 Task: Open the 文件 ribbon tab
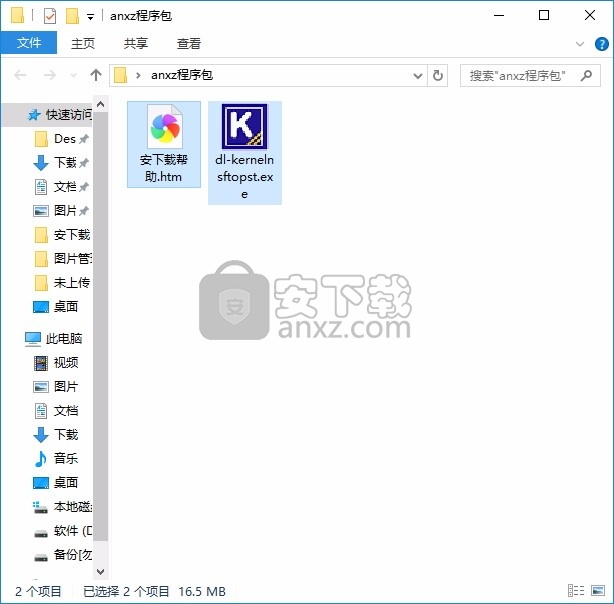coord(29,43)
